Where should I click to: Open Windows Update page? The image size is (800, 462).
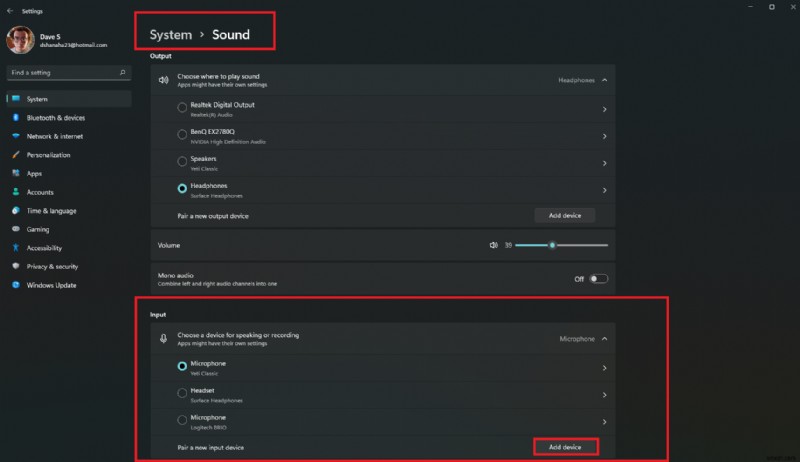(69, 285)
